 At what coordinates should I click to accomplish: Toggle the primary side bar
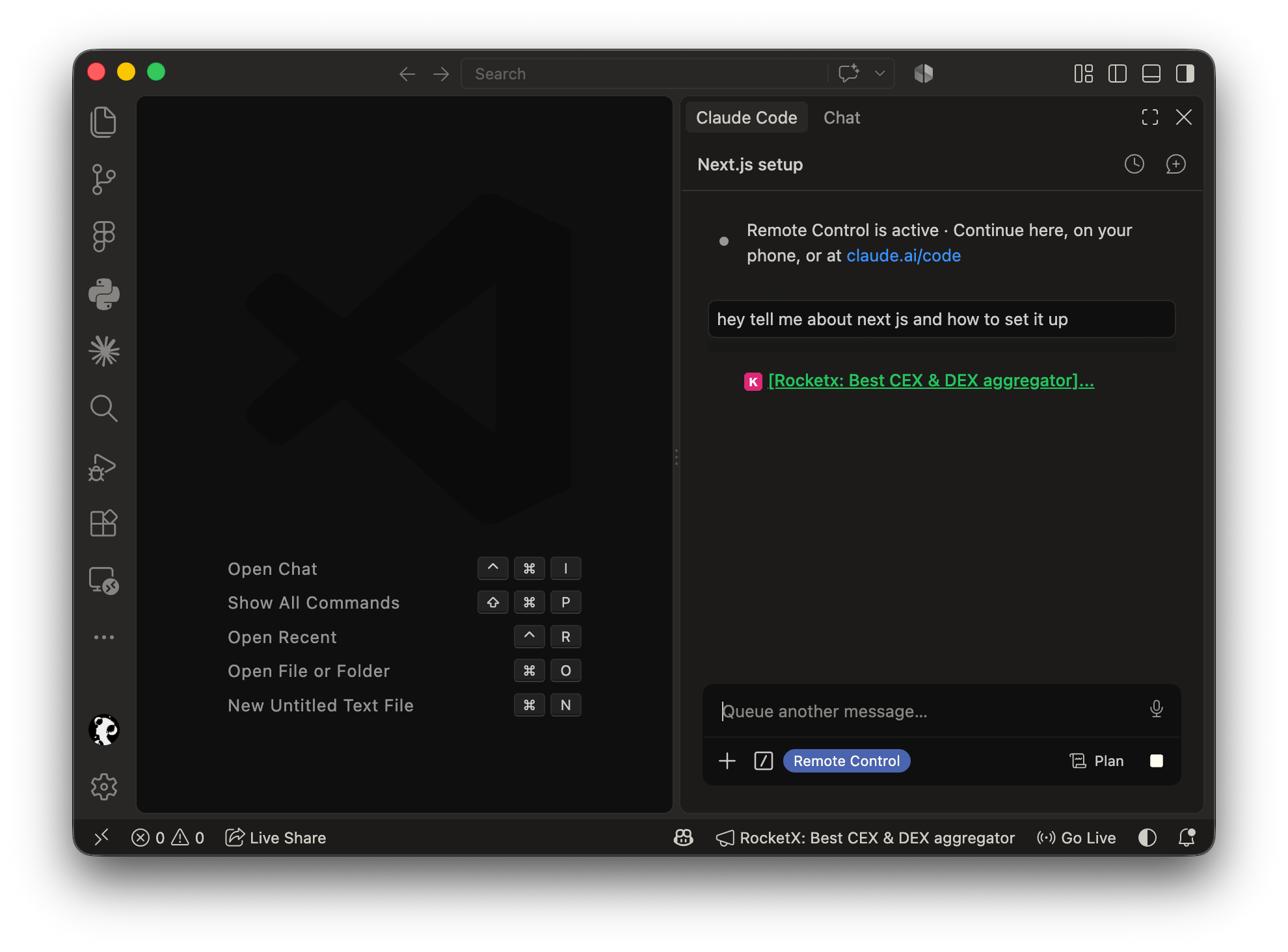[1118, 74]
